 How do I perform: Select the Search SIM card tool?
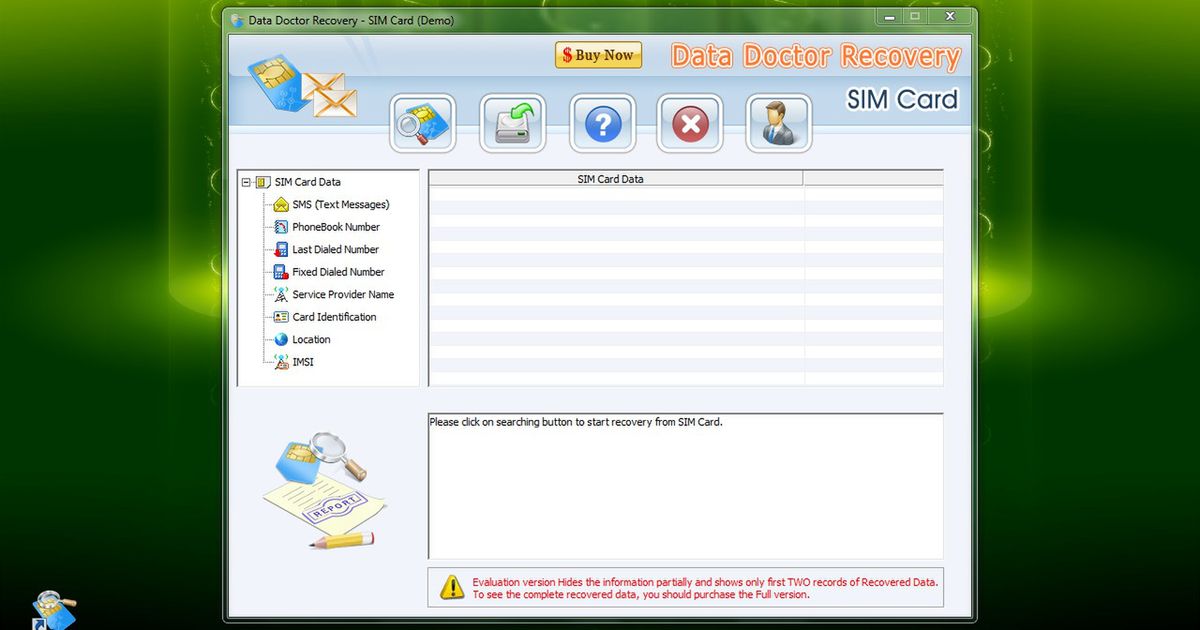[x=422, y=122]
